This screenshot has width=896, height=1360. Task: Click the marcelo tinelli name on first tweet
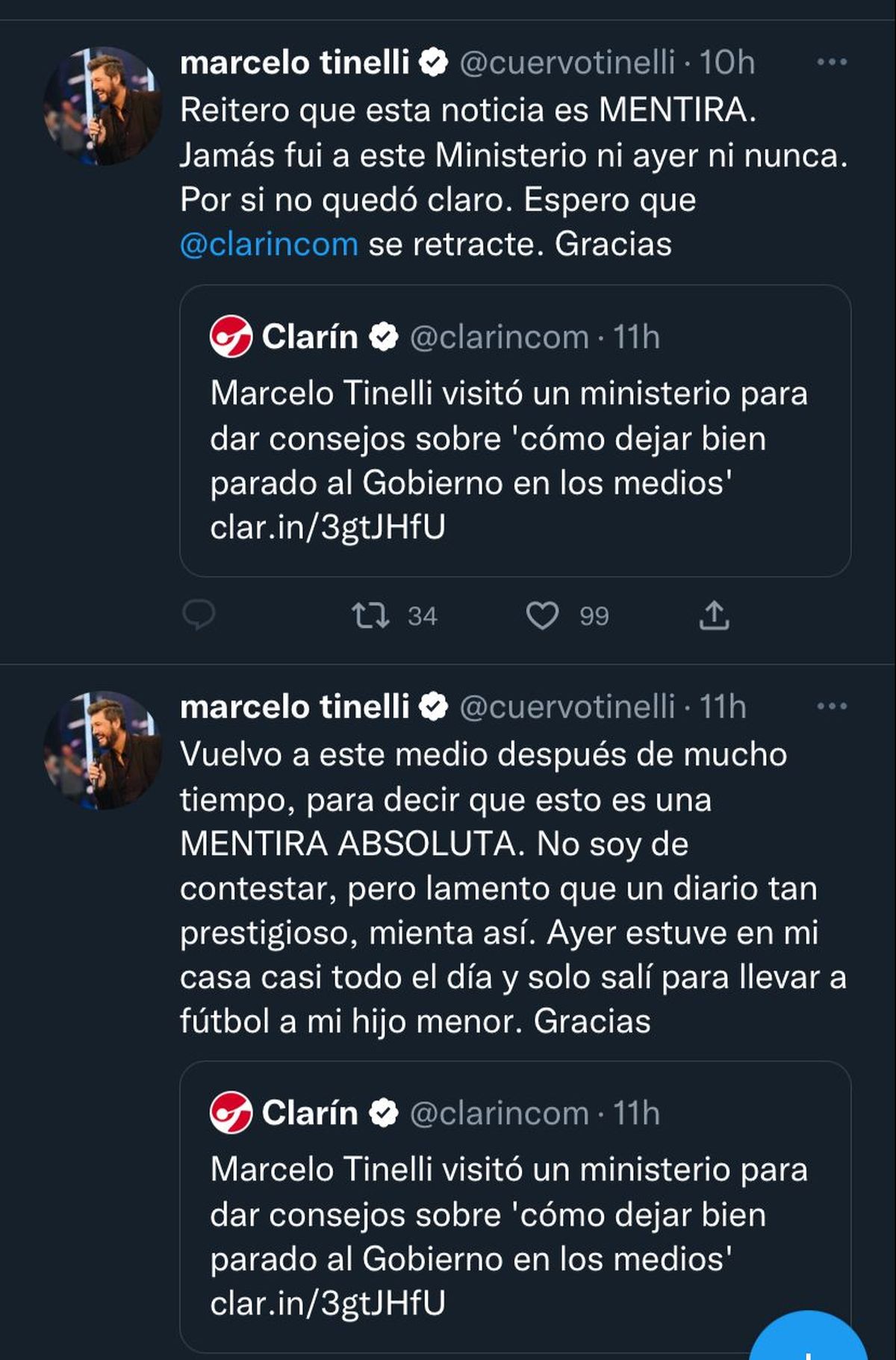click(x=294, y=62)
